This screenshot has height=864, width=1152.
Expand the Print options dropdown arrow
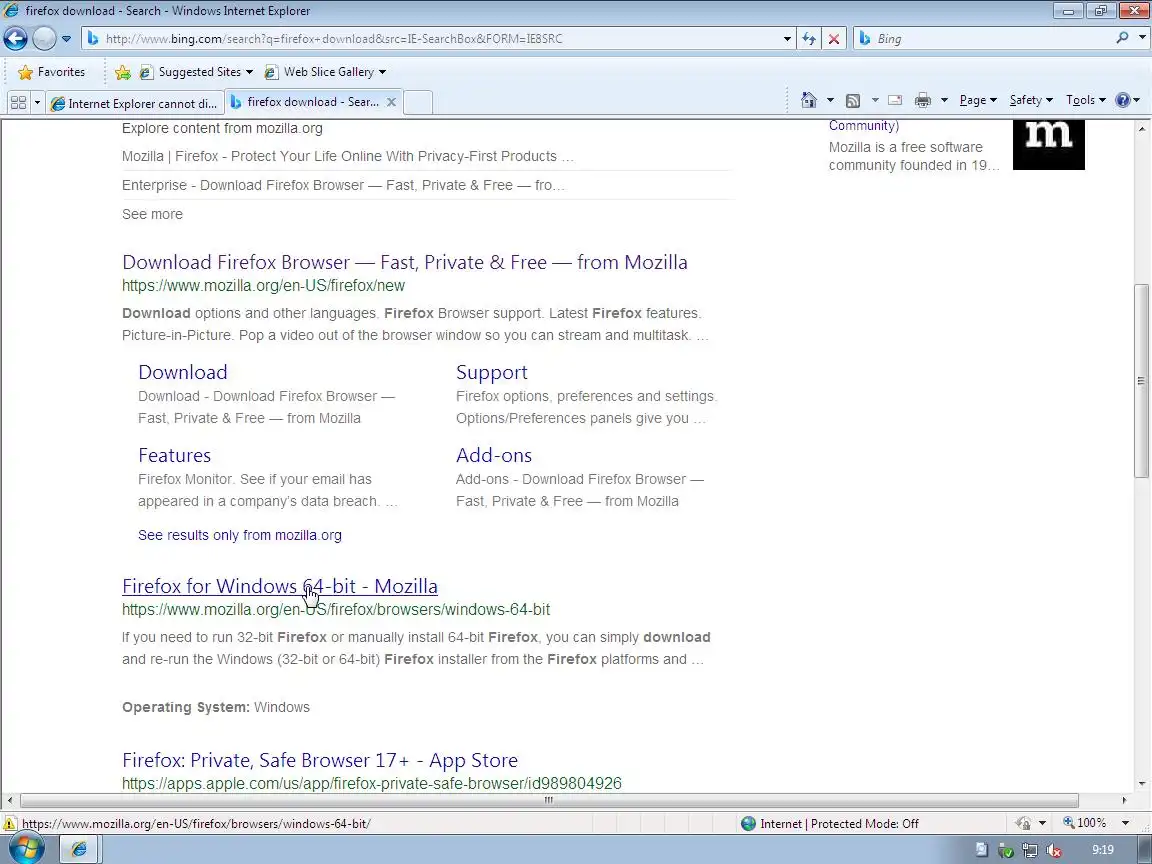[944, 101]
